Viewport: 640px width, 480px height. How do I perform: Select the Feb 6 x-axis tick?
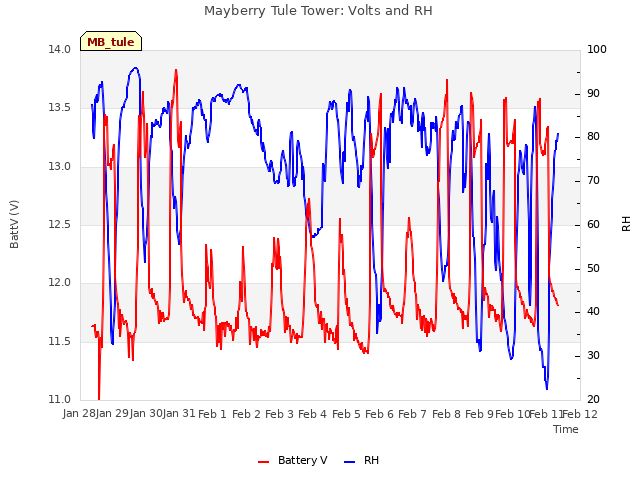click(380, 414)
